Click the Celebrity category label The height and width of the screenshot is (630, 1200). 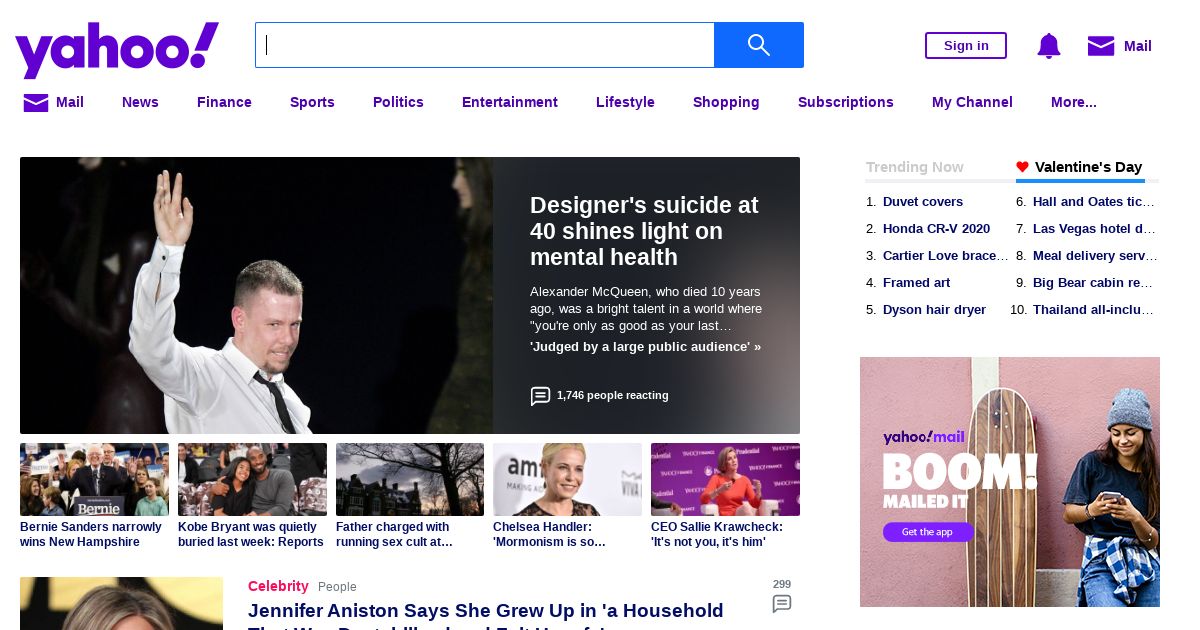[278, 586]
